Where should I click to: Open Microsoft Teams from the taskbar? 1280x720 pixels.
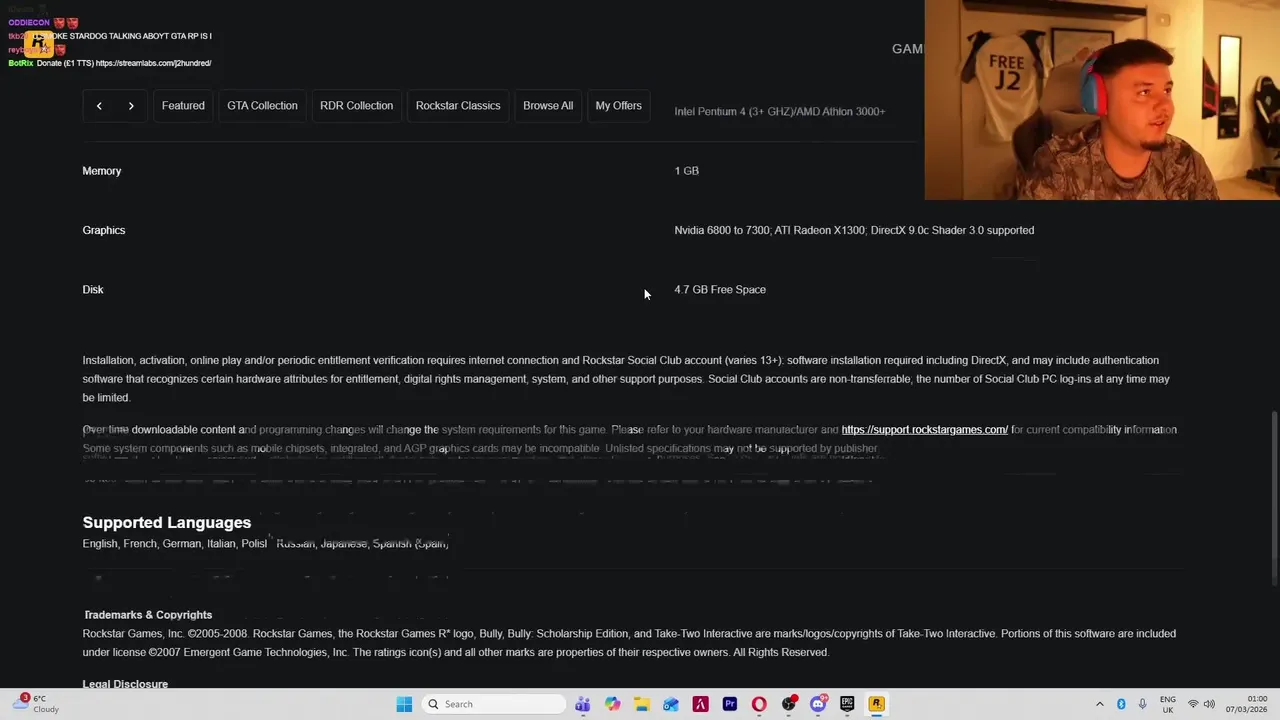(582, 704)
